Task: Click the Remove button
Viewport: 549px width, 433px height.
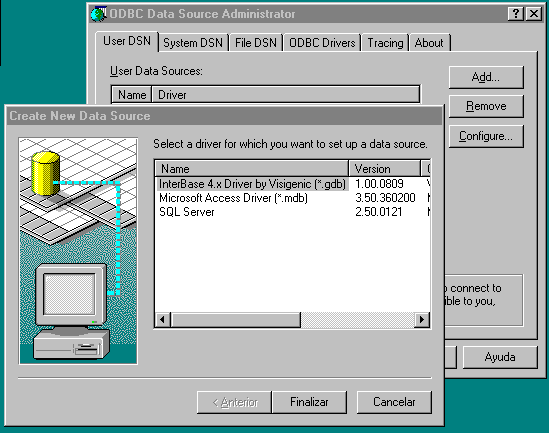Action: click(x=486, y=106)
